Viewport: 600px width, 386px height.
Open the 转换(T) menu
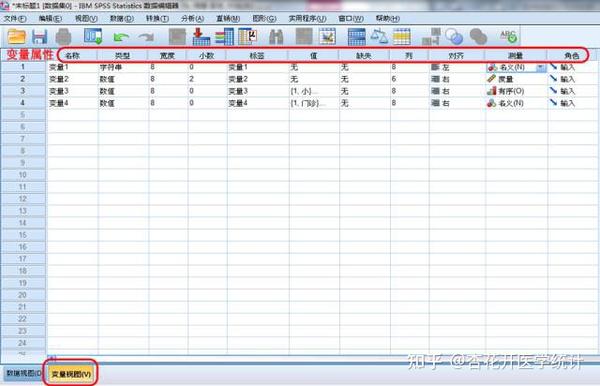pyautogui.click(x=157, y=18)
